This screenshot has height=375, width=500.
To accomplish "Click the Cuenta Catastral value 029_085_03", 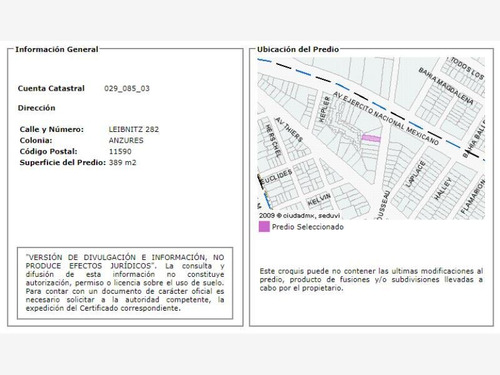I will pos(127,88).
